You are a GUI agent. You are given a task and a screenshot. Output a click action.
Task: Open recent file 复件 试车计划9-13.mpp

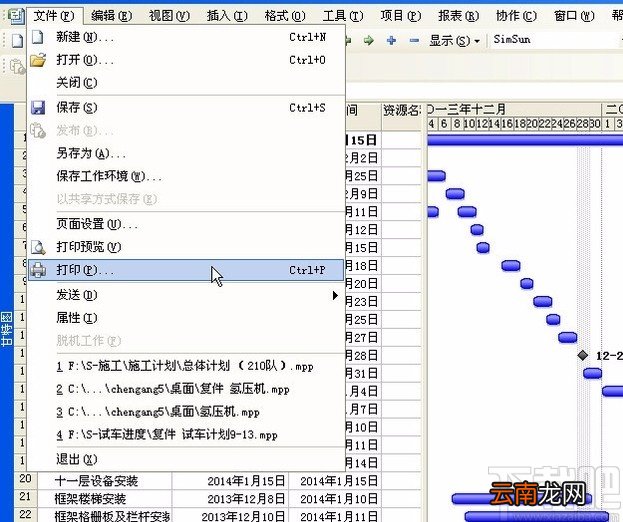(186, 435)
